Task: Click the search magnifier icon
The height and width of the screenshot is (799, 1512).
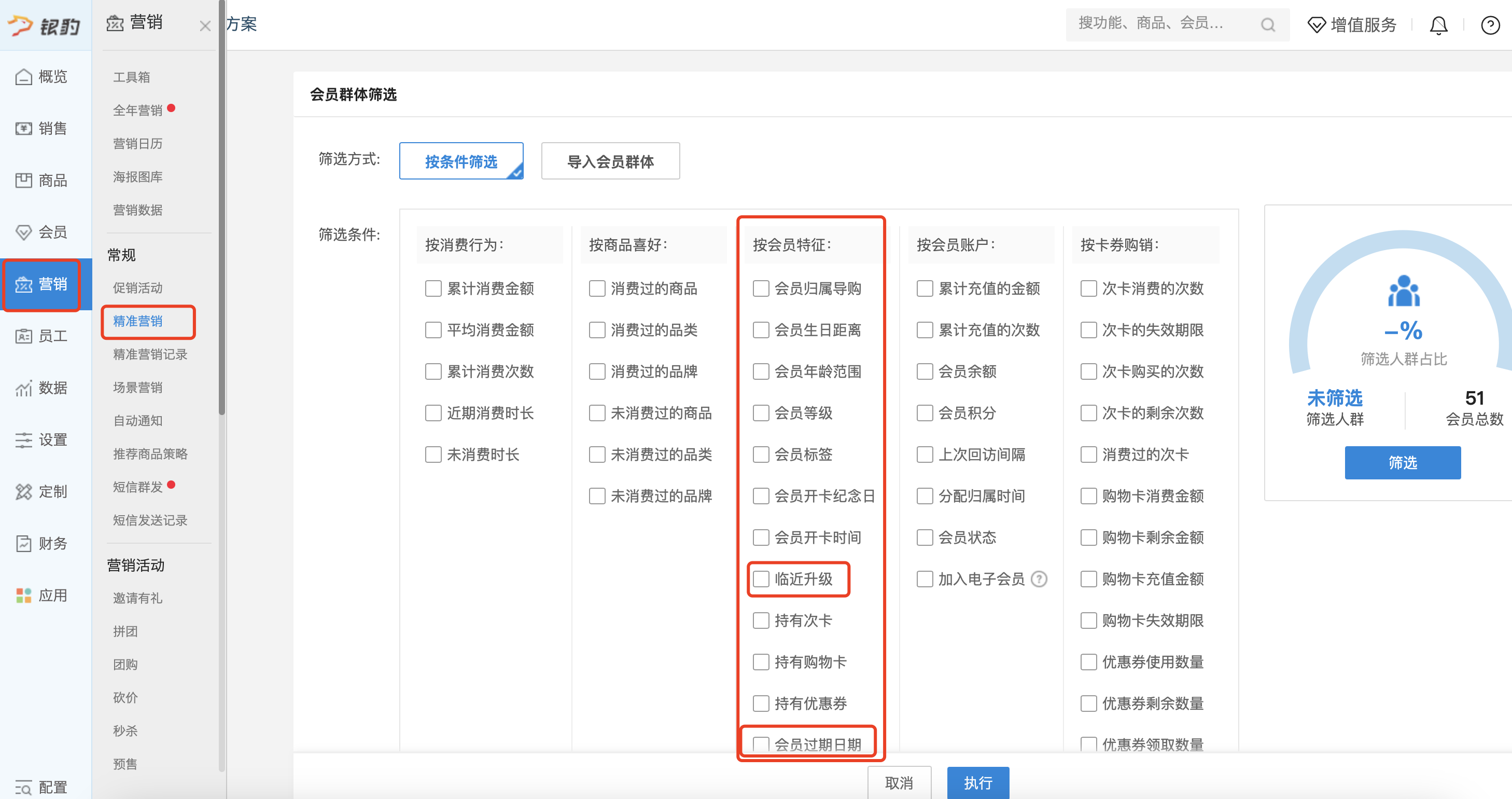Action: coord(1268,25)
